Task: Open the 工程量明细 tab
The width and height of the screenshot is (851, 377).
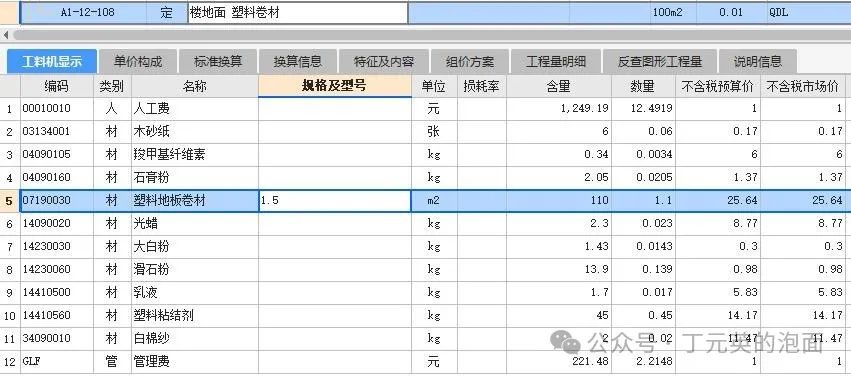Action: [x=556, y=61]
